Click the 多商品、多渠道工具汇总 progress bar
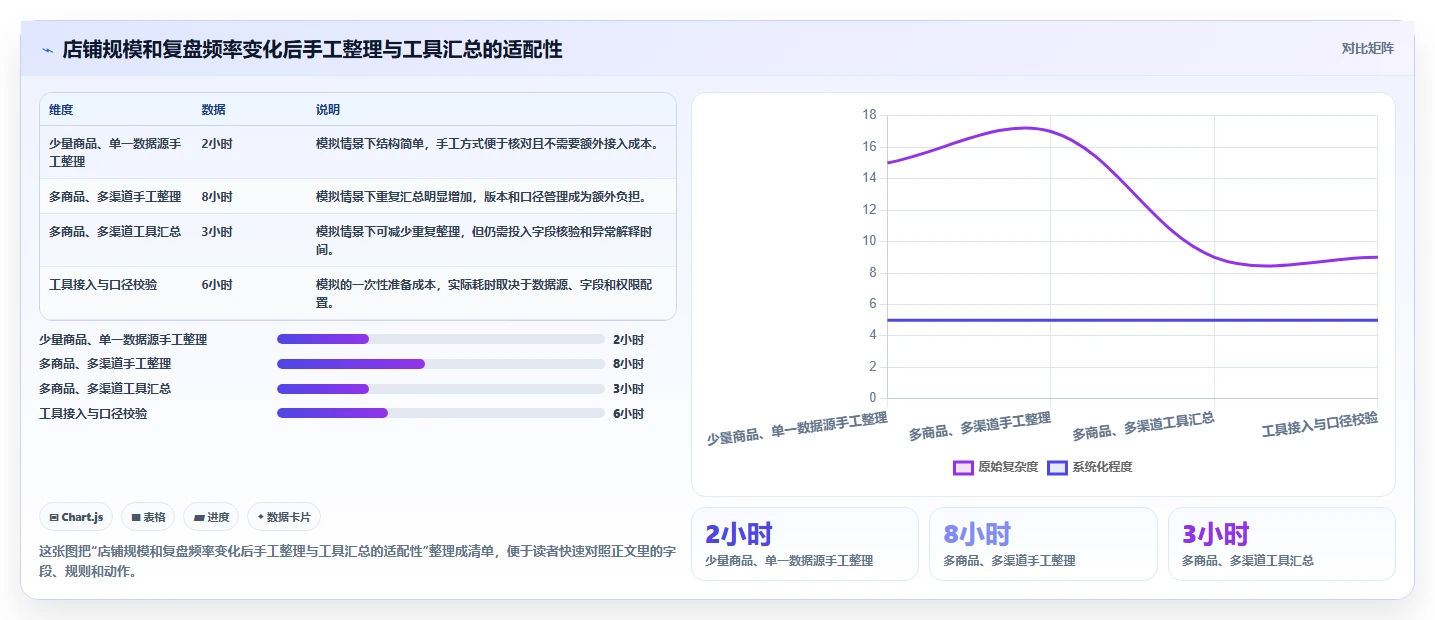The height and width of the screenshot is (620, 1435). [441, 389]
